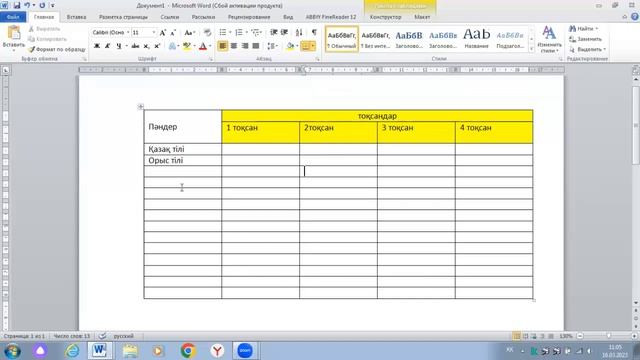This screenshot has height=360, width=640.
Task: Click the Sort (A-Z) icon
Action: point(299,32)
